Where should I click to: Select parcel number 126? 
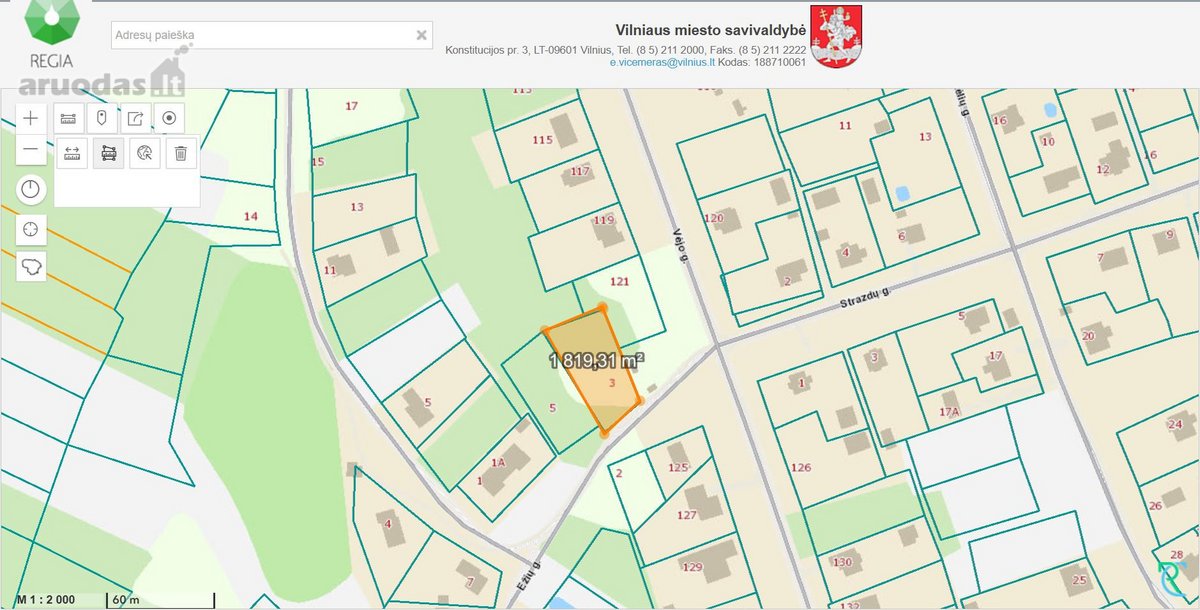tap(800, 467)
